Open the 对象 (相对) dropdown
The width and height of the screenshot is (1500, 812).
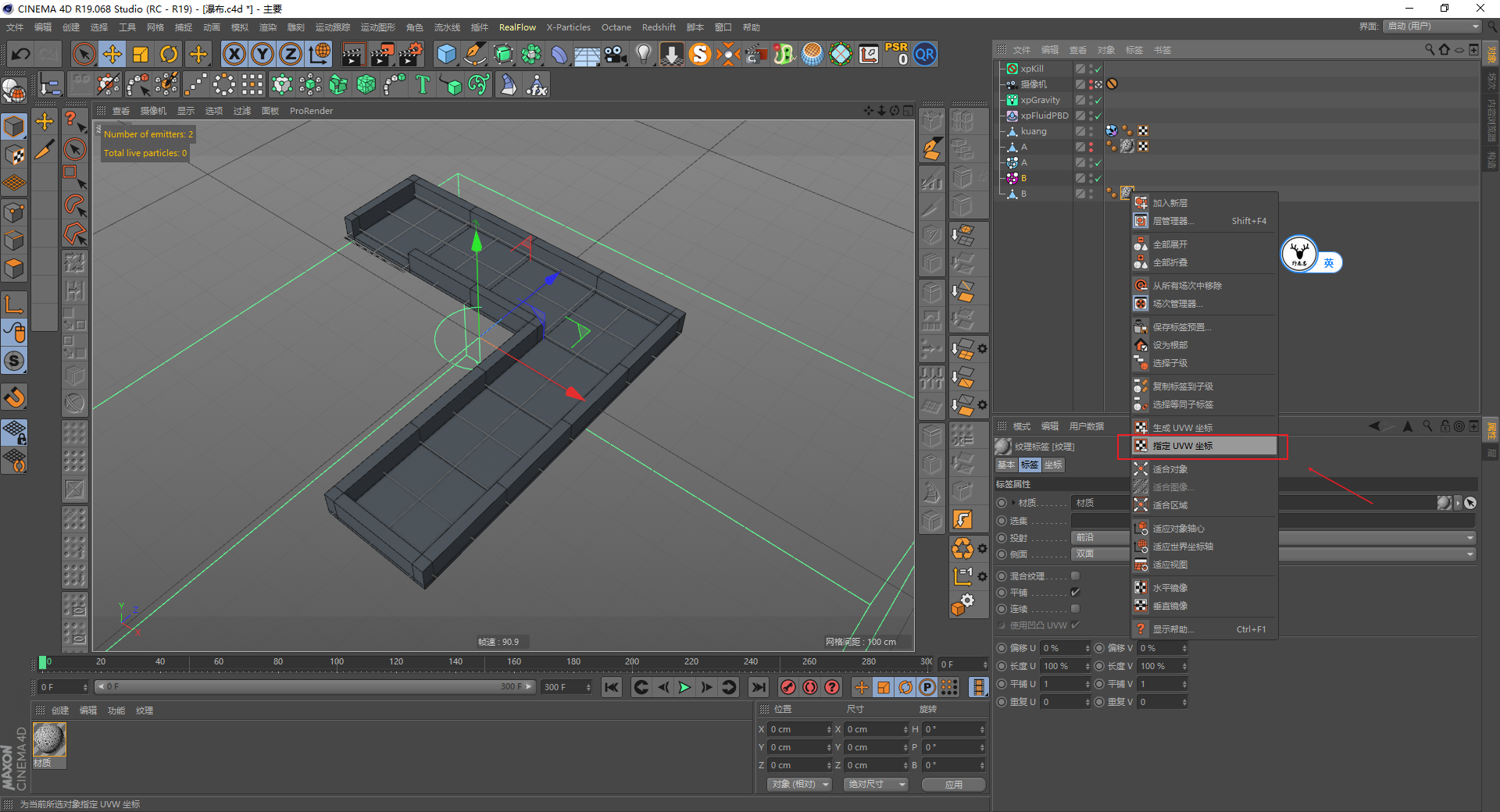tap(798, 784)
